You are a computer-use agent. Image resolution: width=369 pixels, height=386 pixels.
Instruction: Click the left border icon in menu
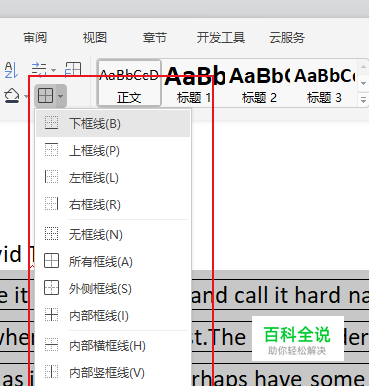tap(51, 177)
